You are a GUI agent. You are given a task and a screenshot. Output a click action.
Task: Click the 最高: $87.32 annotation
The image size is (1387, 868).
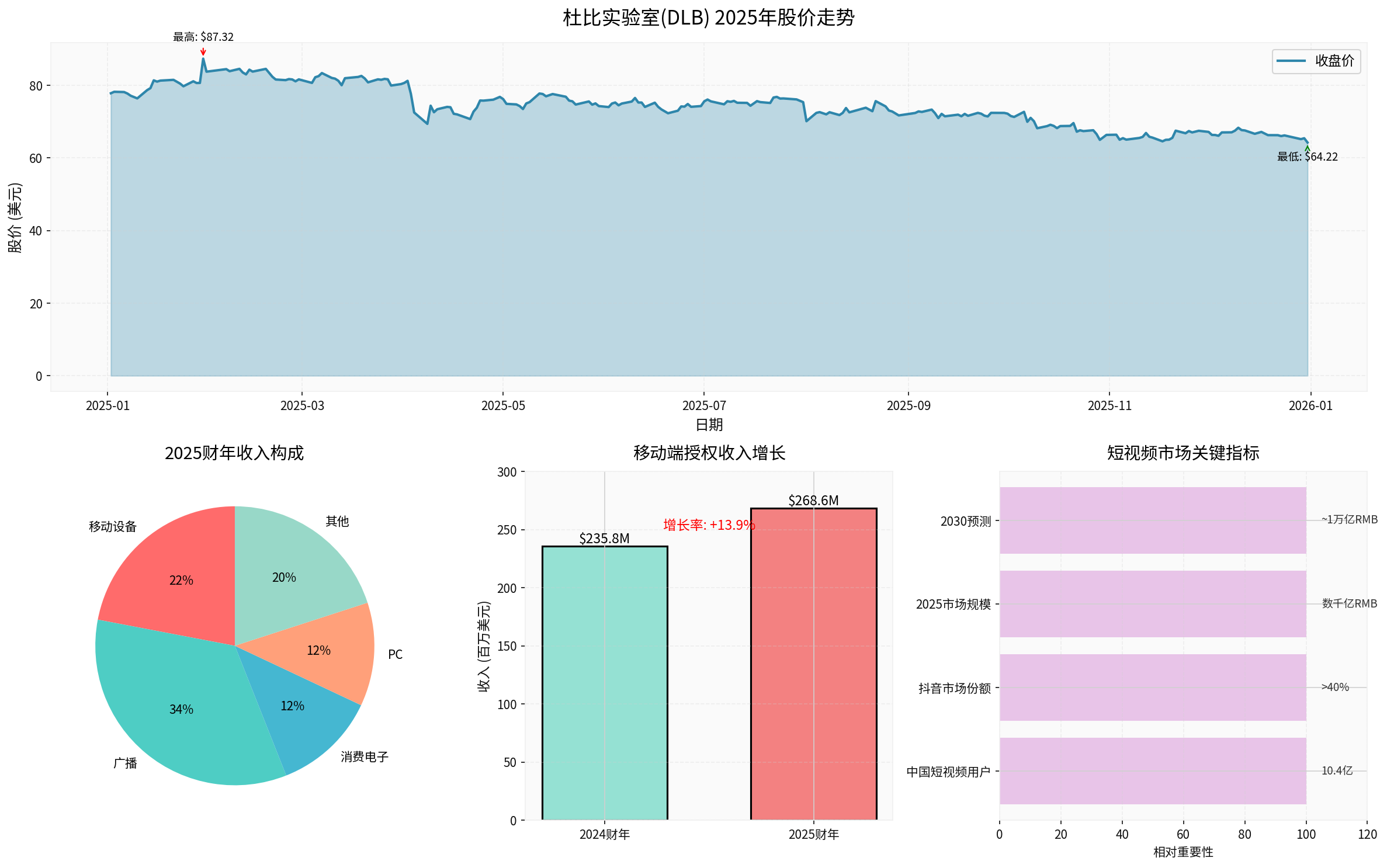[x=202, y=37]
